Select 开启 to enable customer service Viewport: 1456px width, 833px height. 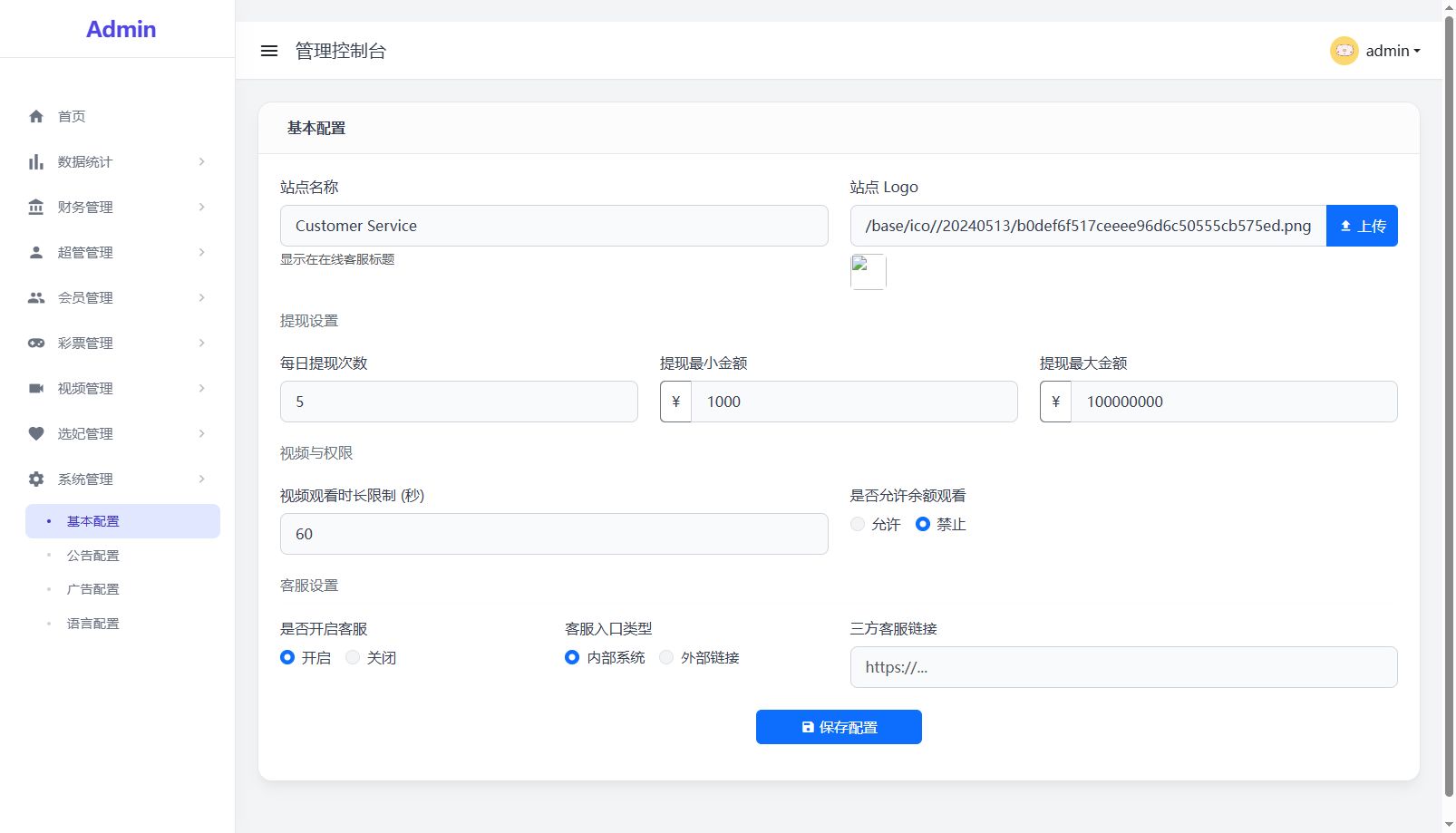click(x=287, y=657)
